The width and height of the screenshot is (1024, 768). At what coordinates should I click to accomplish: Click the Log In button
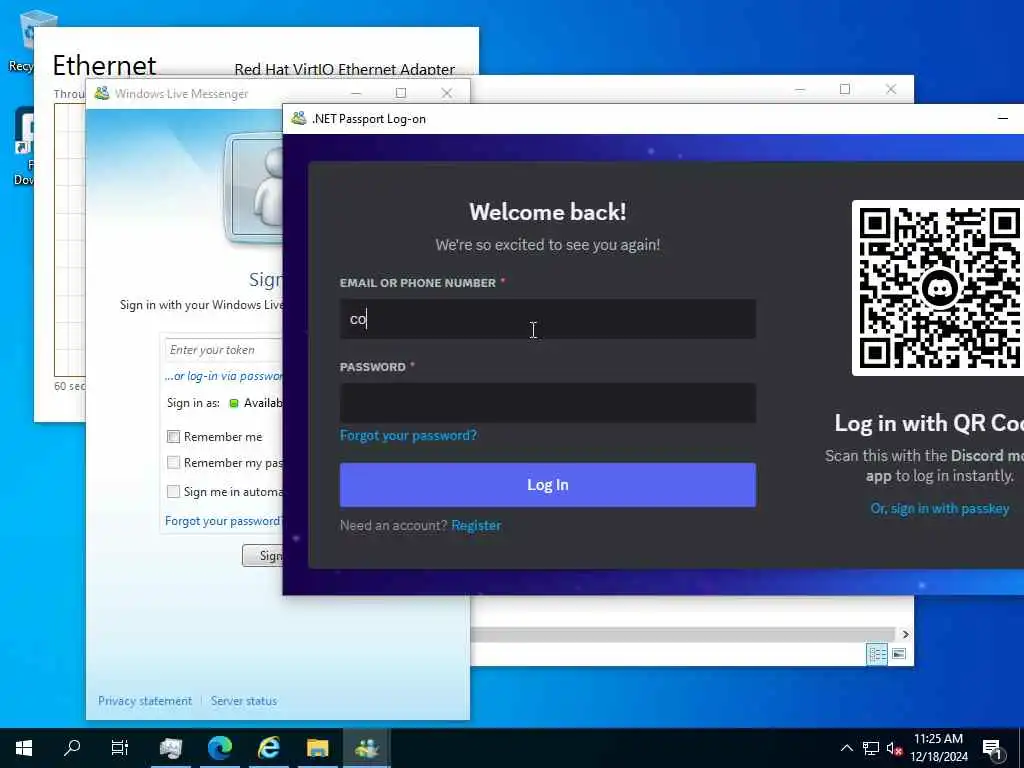(x=547, y=485)
